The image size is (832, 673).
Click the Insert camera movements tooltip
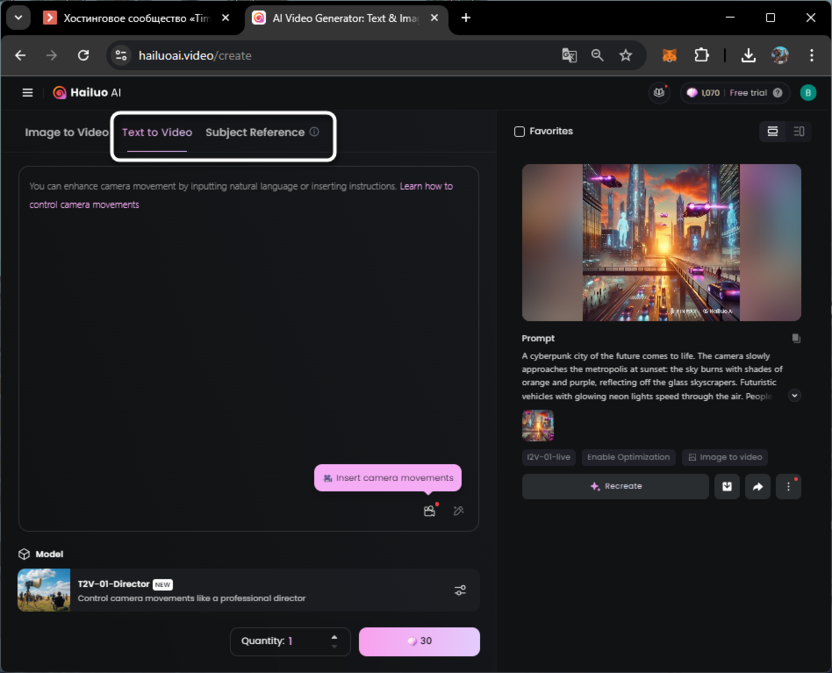[388, 478]
